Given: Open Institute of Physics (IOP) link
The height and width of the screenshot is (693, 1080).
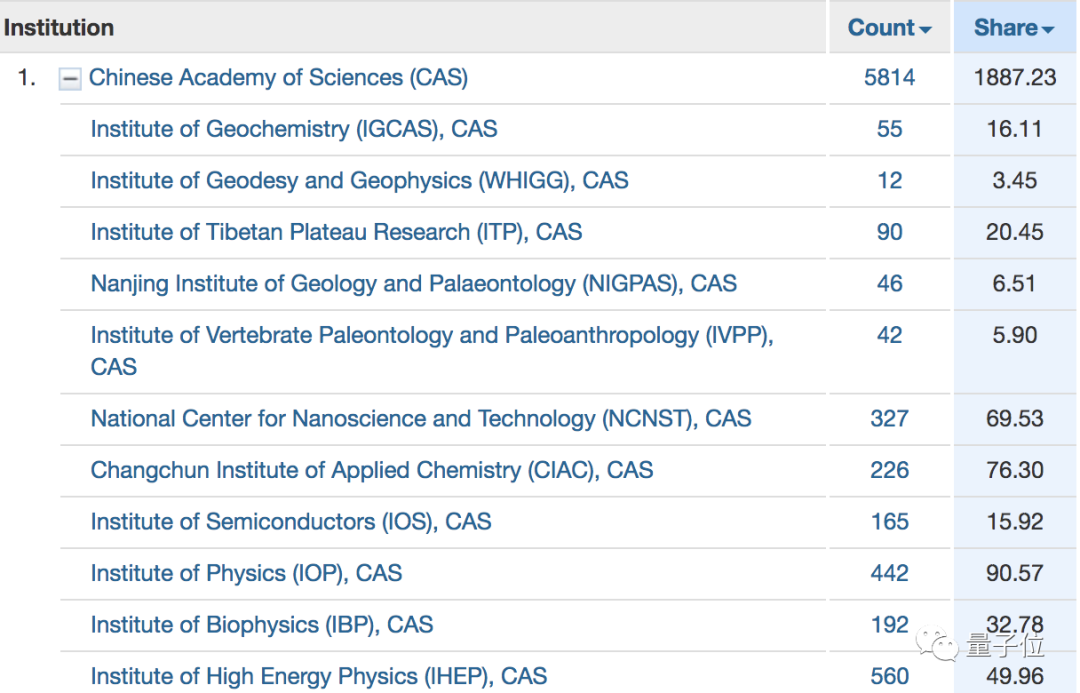Looking at the screenshot, I should coord(246,573).
